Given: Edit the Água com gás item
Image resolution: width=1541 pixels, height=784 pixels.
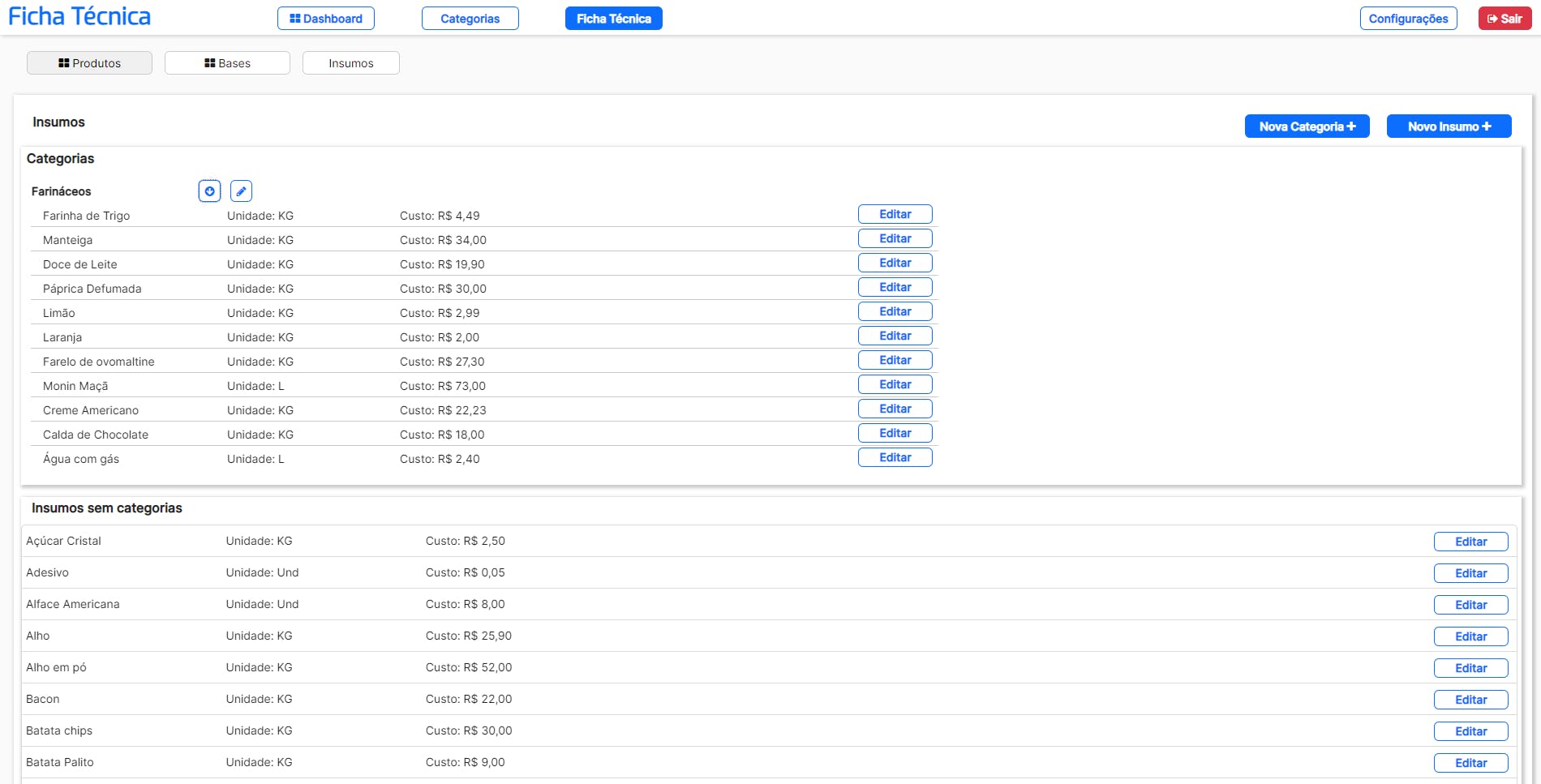Looking at the screenshot, I should tap(895, 458).
